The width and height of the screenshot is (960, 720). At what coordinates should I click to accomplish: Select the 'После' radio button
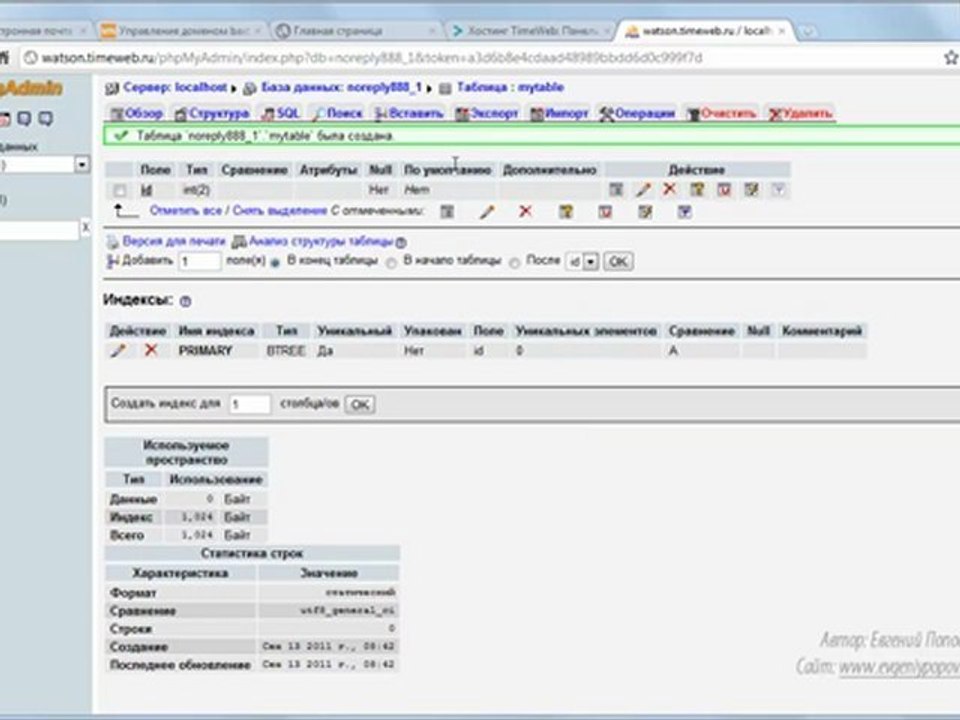(x=514, y=263)
